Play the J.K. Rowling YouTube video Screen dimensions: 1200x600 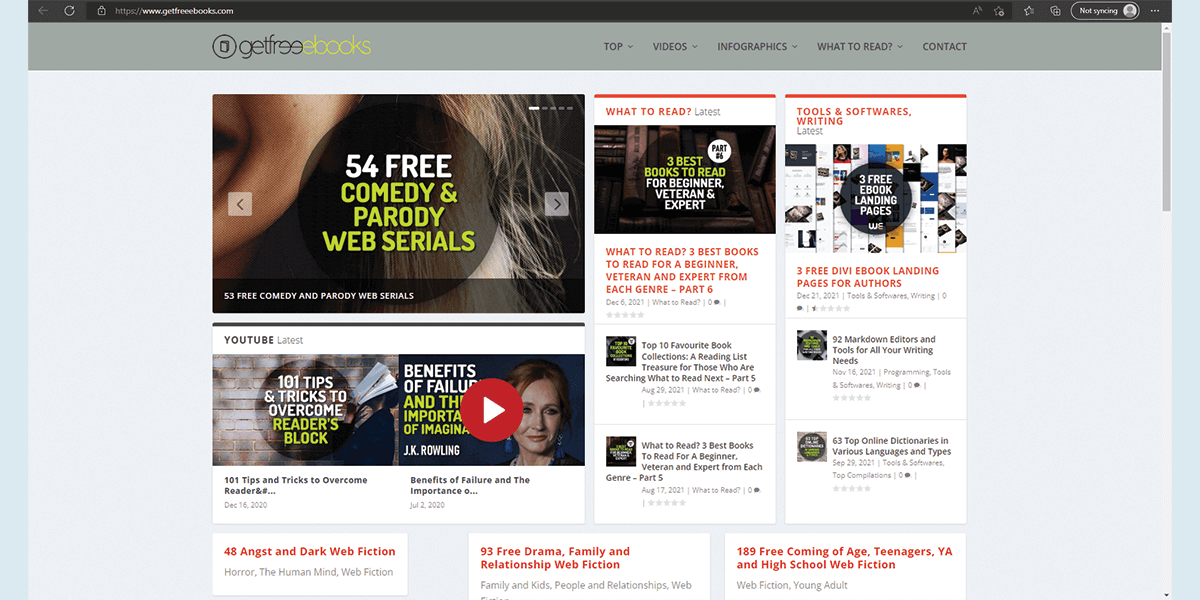490,408
